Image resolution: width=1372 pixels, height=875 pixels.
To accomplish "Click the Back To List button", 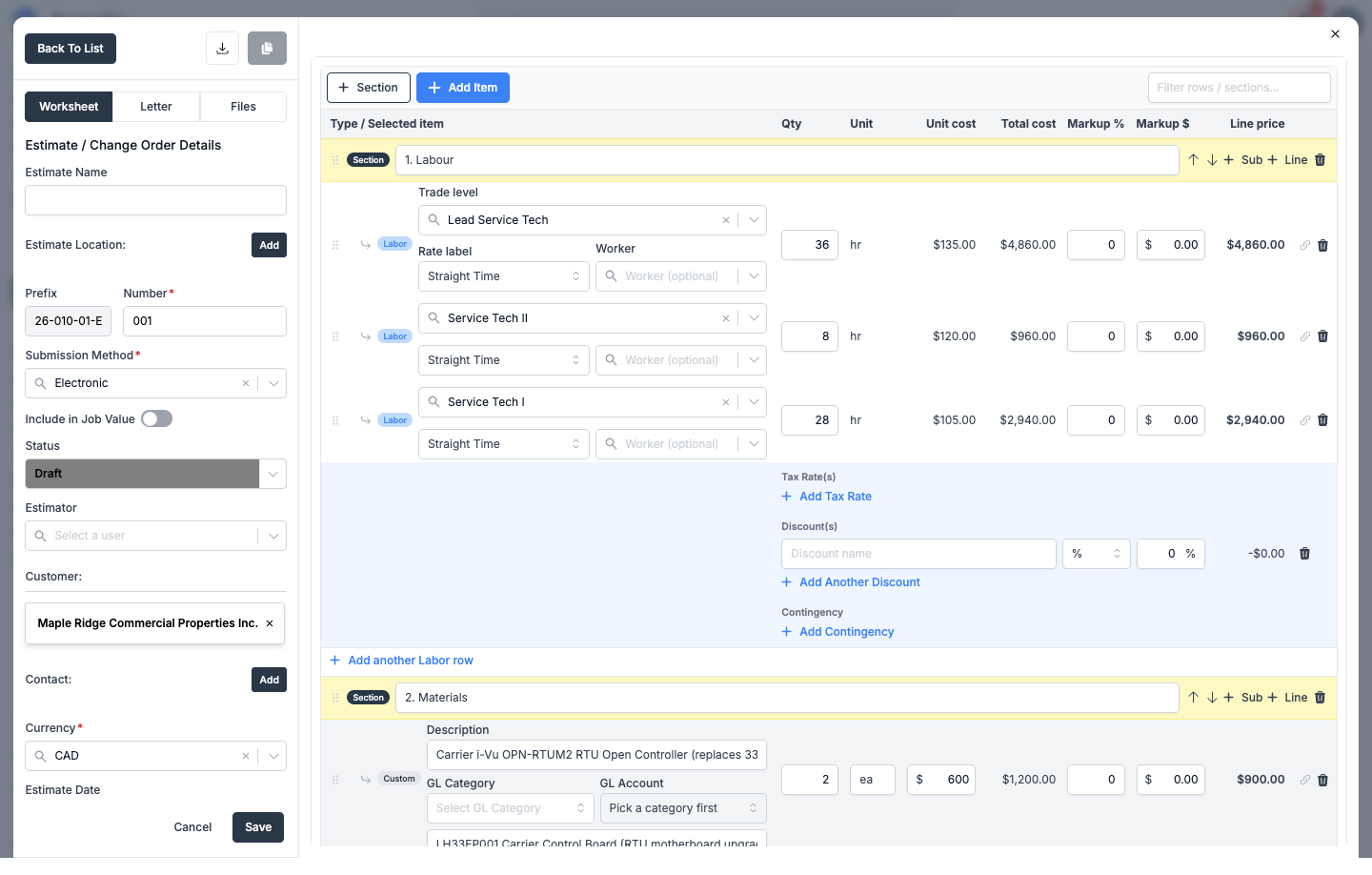I will pyautogui.click(x=71, y=49).
